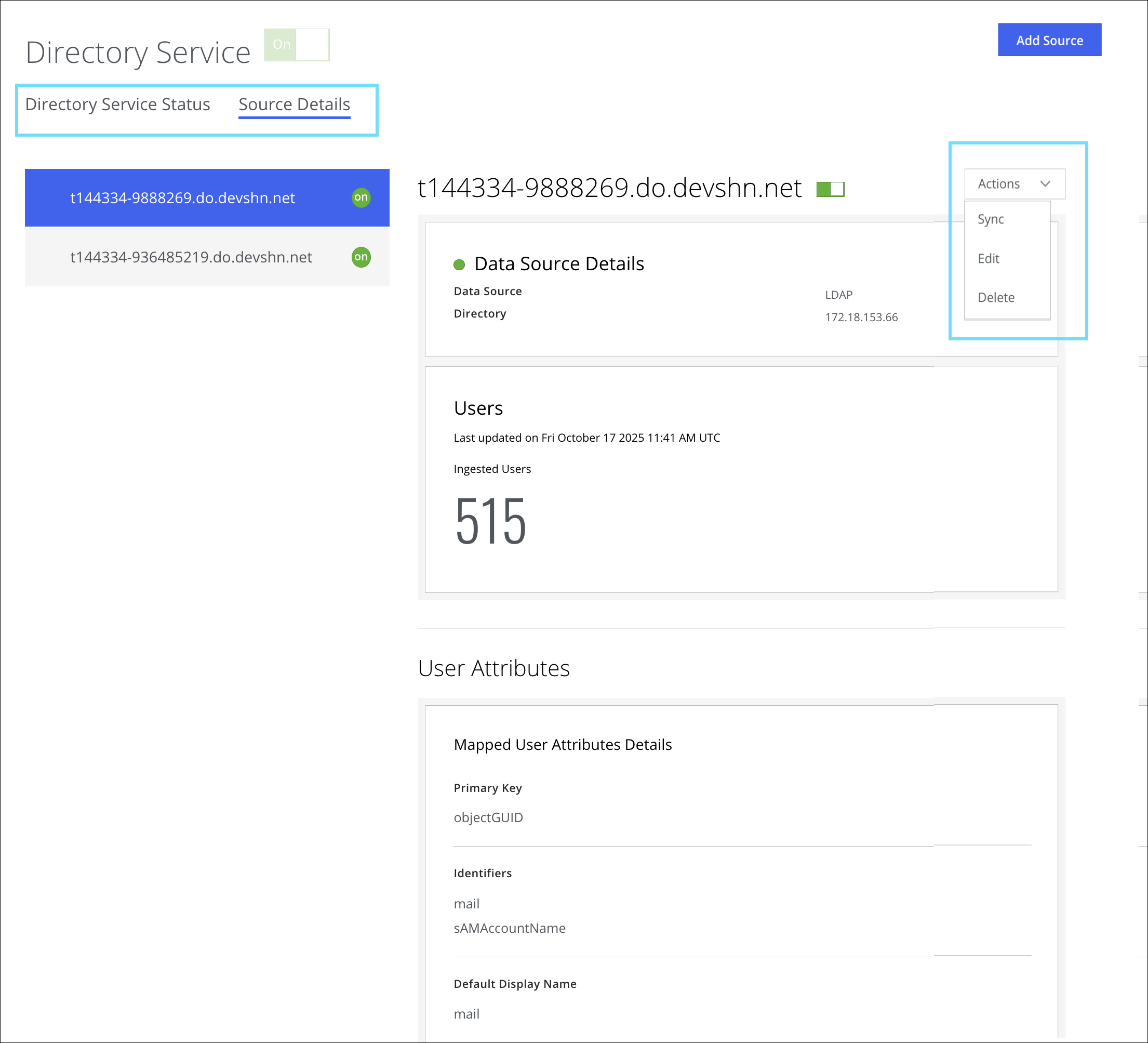This screenshot has height=1043, width=1148.
Task: Click the chevron arrow in Actions dropdown
Action: tap(1045, 184)
